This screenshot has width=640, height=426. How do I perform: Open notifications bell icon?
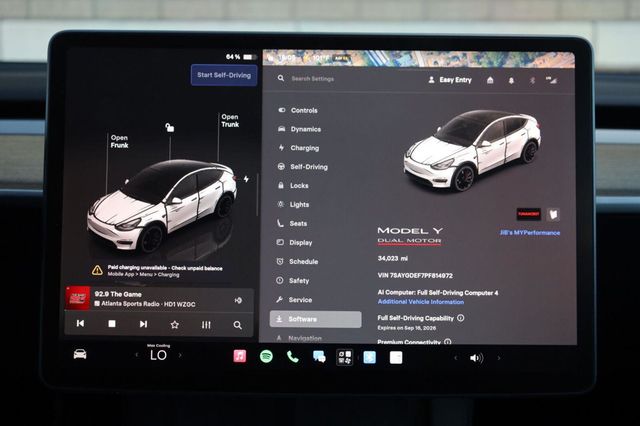[511, 81]
